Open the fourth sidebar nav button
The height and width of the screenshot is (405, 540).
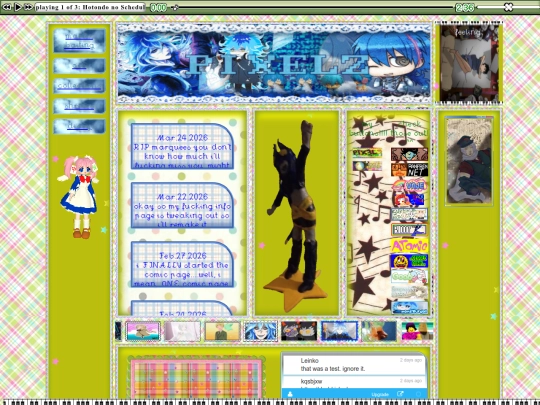point(80,106)
